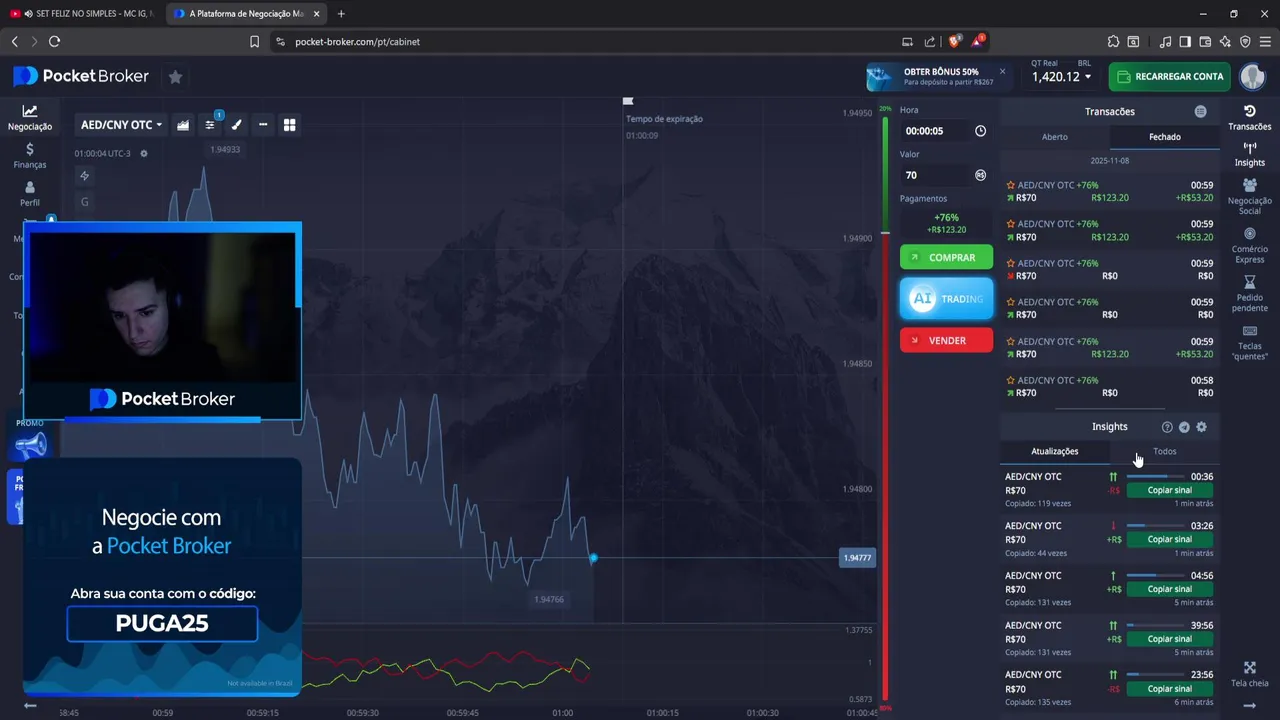Open the Negociação trading section

pyautogui.click(x=30, y=118)
